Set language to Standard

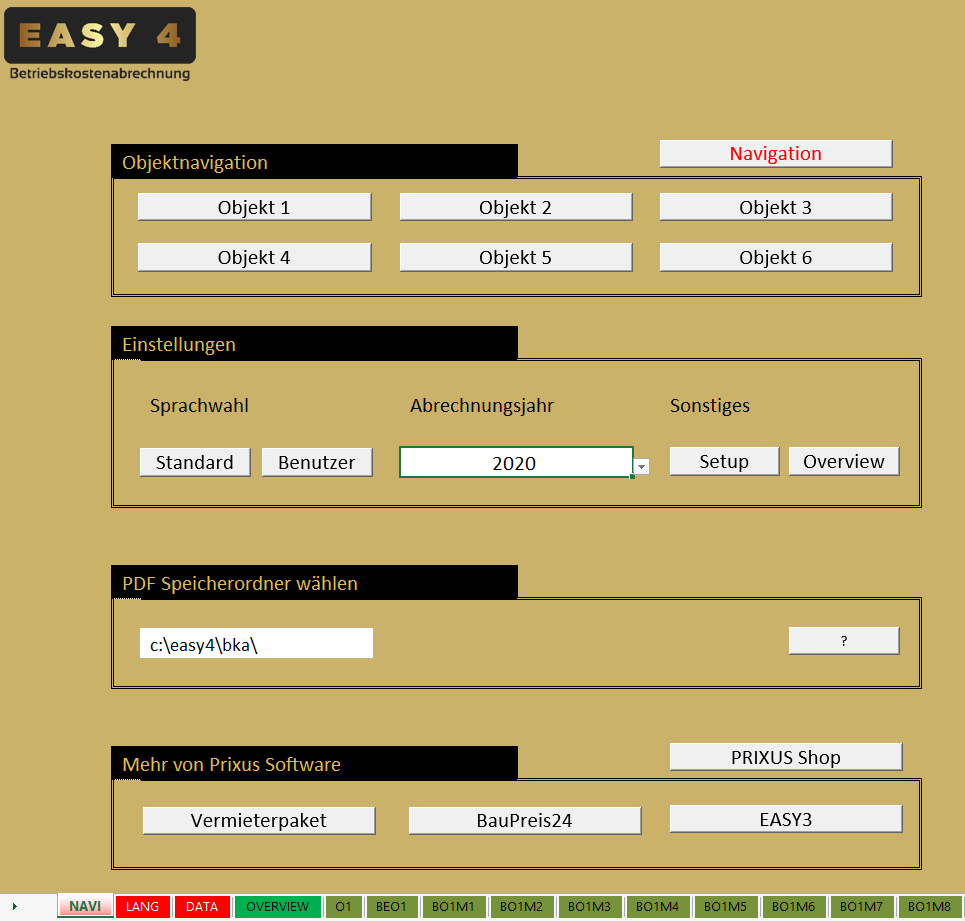[x=194, y=462]
